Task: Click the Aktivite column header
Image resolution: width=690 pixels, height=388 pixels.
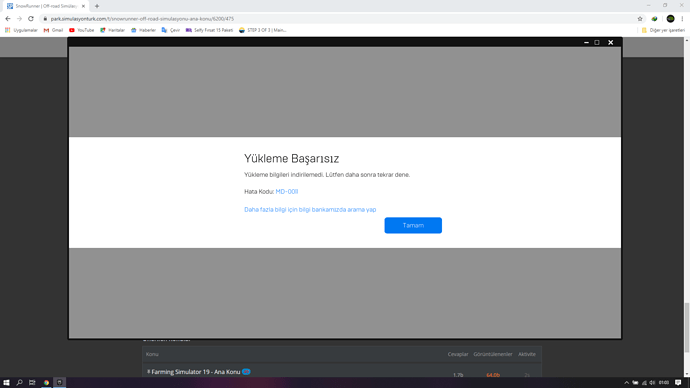Action: click(527, 354)
